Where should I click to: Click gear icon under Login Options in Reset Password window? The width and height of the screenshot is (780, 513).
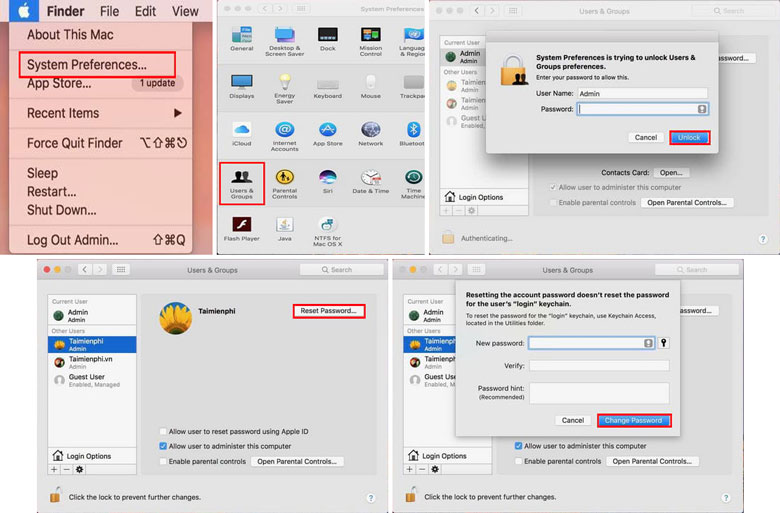click(79, 469)
